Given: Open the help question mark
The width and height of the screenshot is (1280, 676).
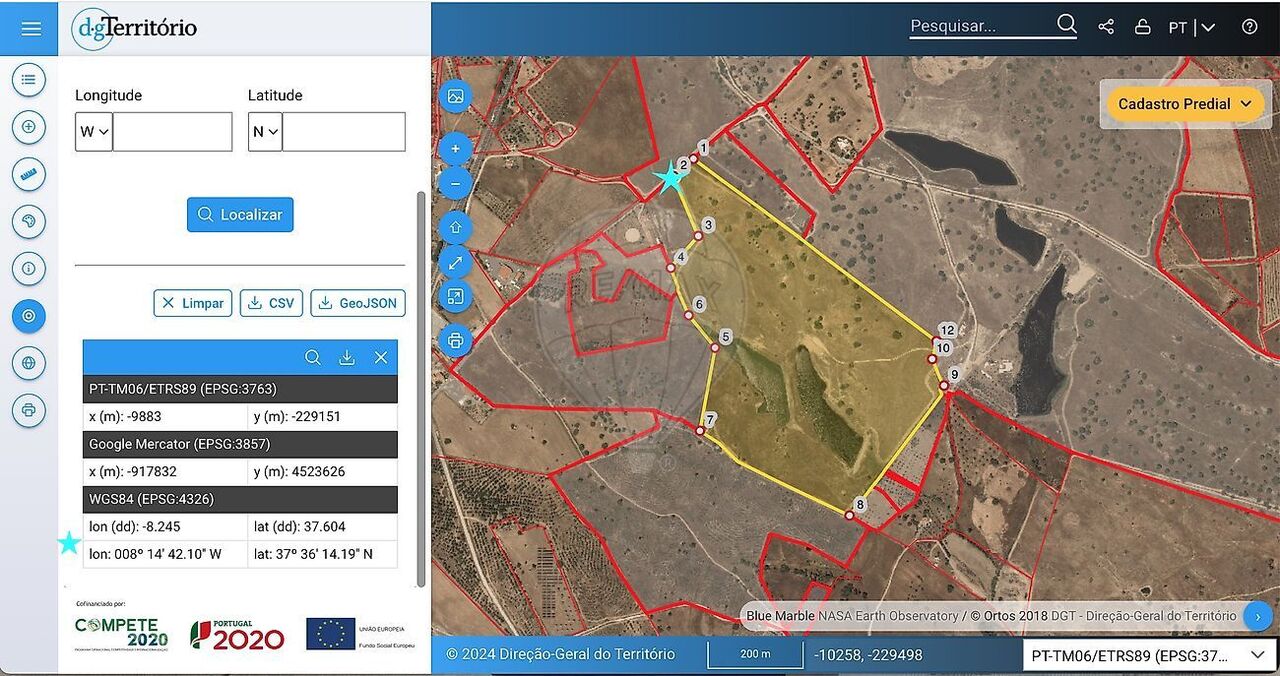Looking at the screenshot, I should coord(1249,27).
